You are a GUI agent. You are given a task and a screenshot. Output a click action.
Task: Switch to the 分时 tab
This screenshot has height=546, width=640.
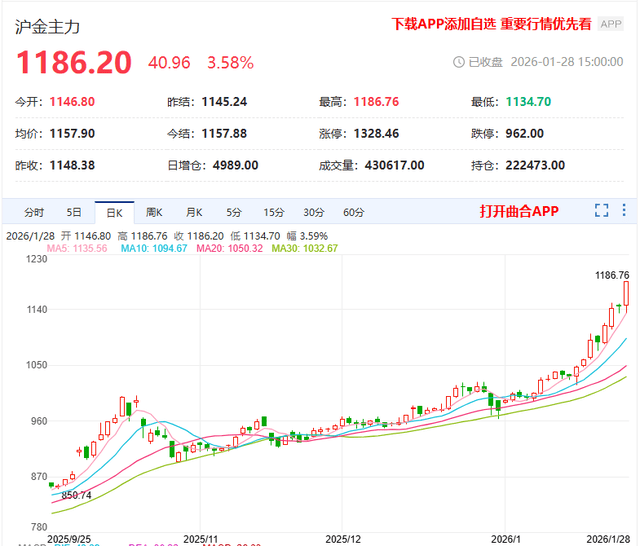click(x=33, y=212)
